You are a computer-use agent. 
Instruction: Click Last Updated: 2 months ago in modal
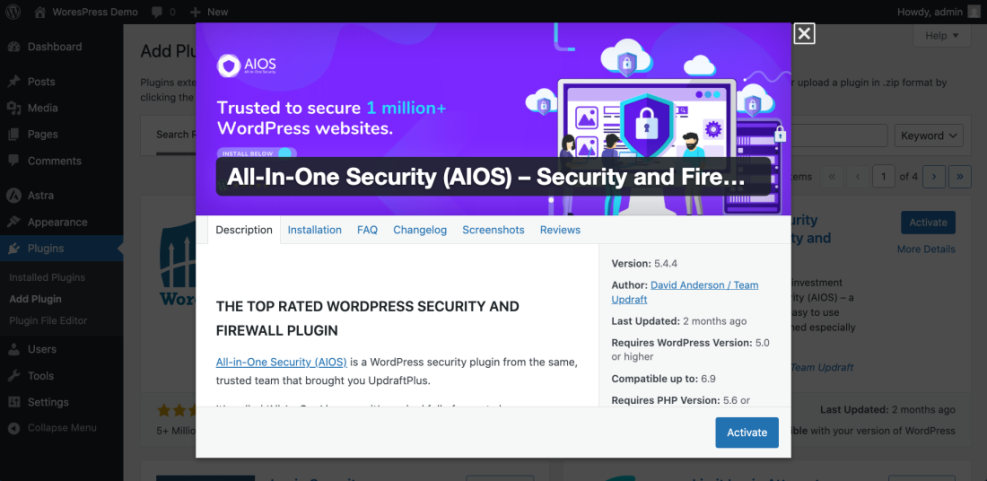pos(679,321)
